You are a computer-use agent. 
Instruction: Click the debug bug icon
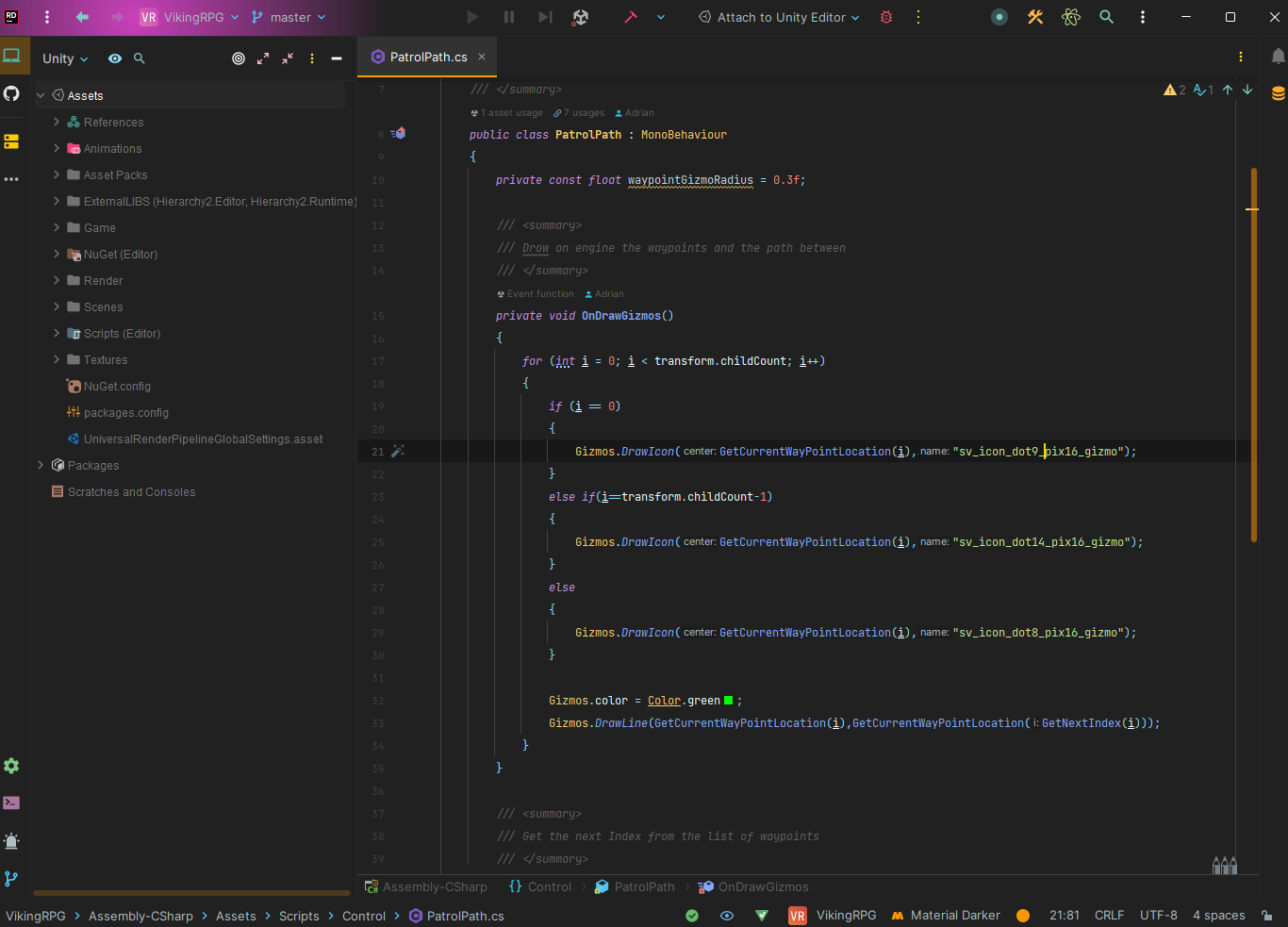(x=886, y=17)
